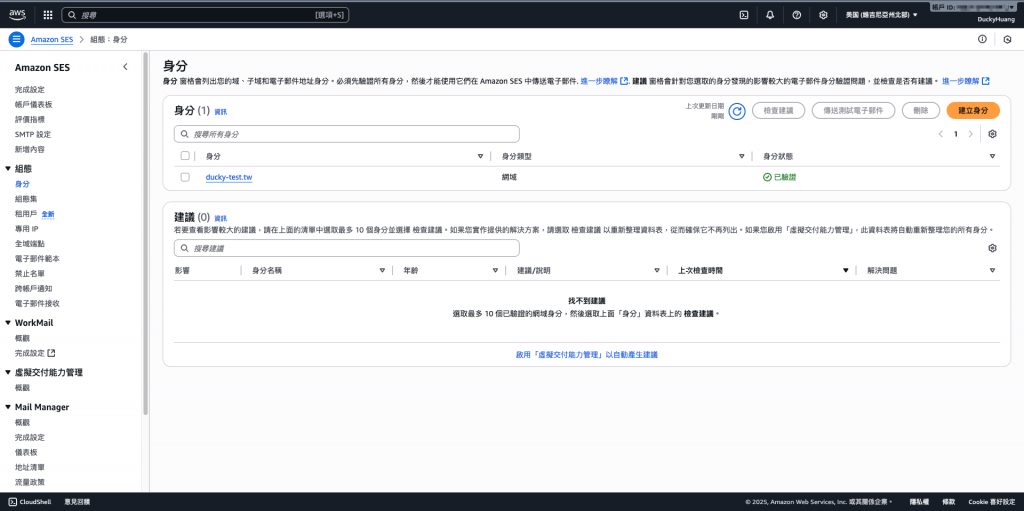Sort recommendations by 解決問題 column

pyautogui.click(x=993, y=270)
